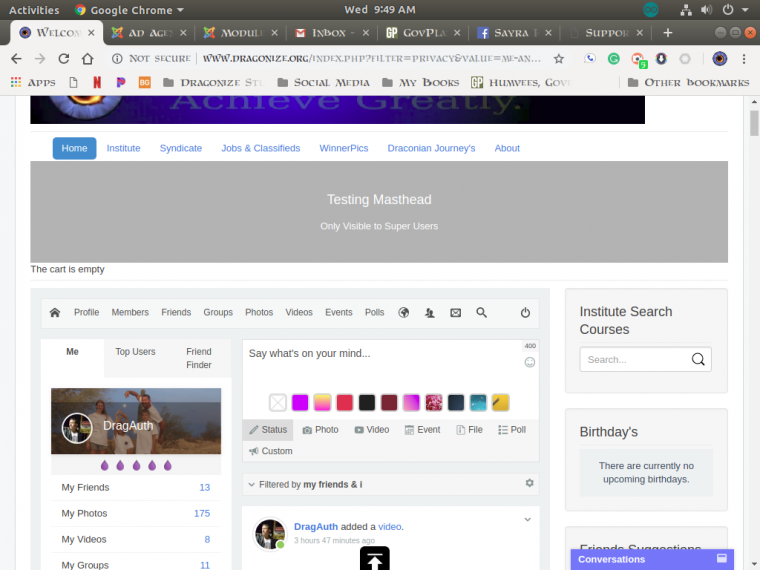Open the emoji picker smiley icon
This screenshot has width=760, height=570.
tap(530, 362)
